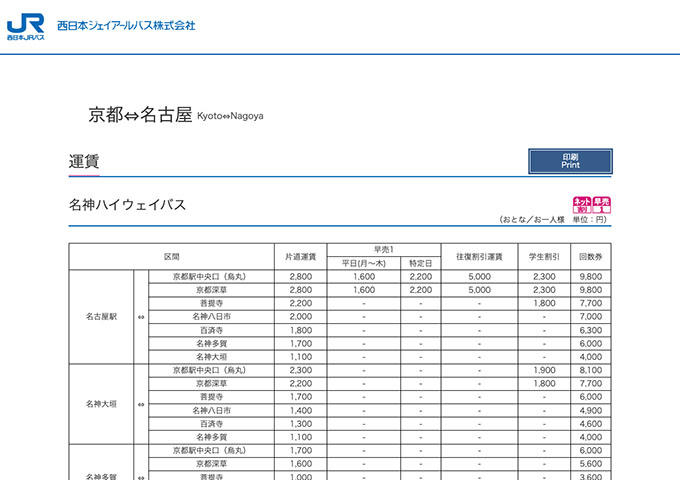Image resolution: width=680 pixels, height=480 pixels.
Task: Select the 片道運賃 column header
Action: [x=300, y=257]
